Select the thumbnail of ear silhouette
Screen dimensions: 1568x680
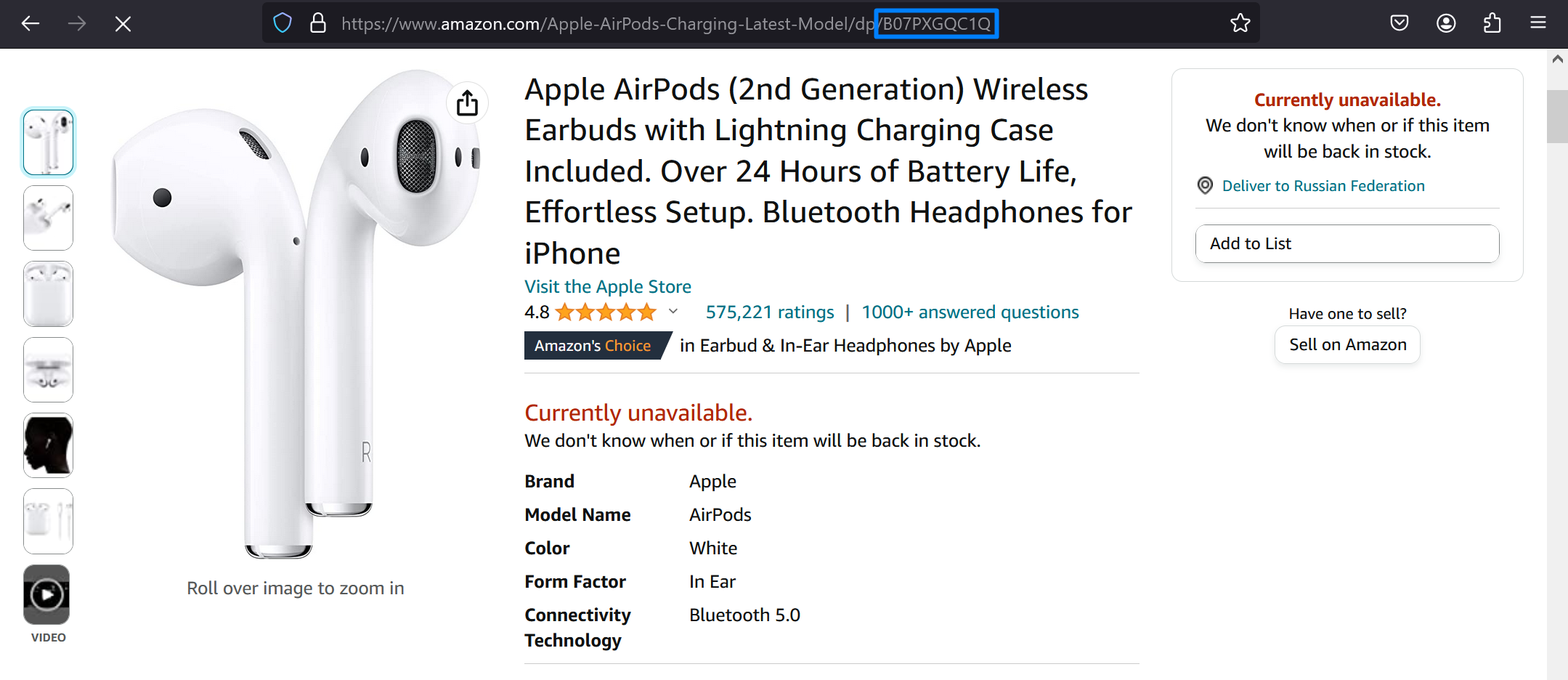coord(49,445)
